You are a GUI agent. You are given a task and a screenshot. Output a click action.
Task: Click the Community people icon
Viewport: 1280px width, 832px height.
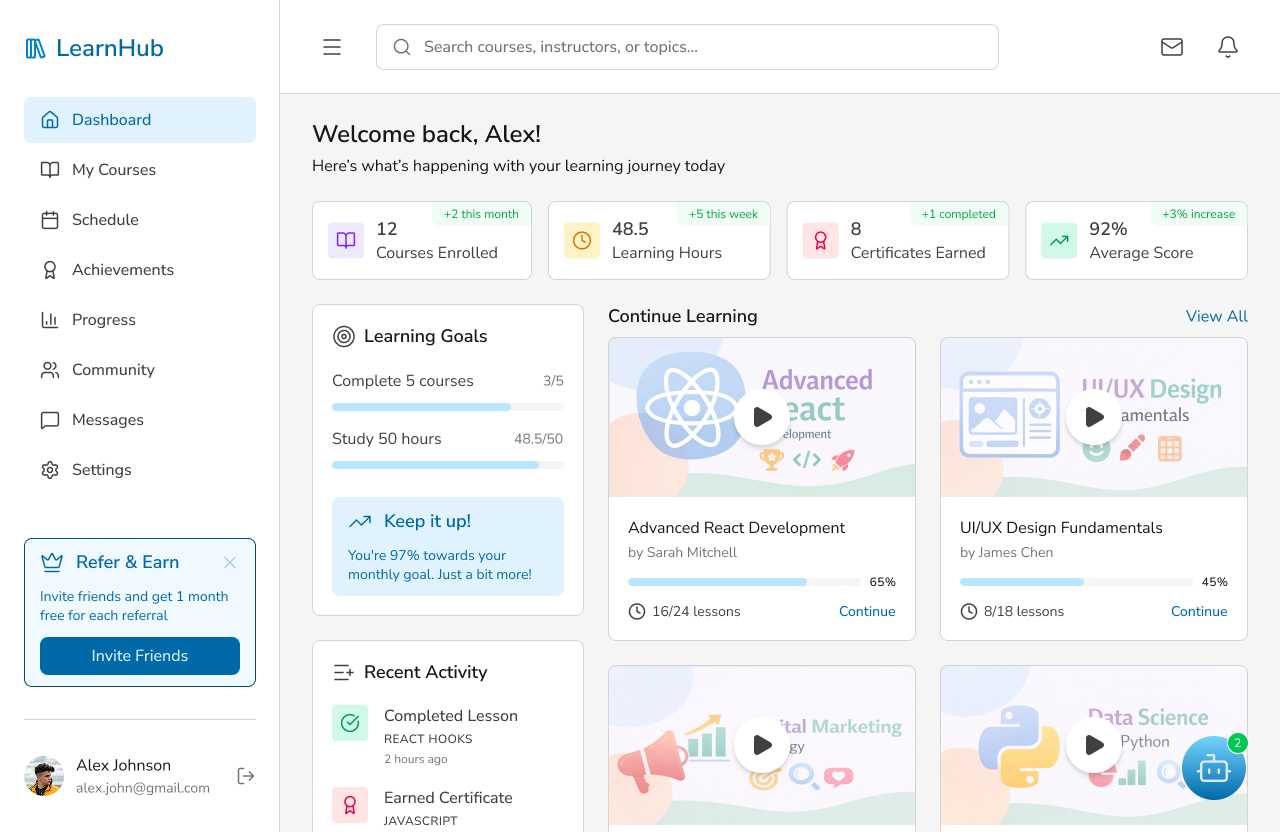pyautogui.click(x=49, y=369)
